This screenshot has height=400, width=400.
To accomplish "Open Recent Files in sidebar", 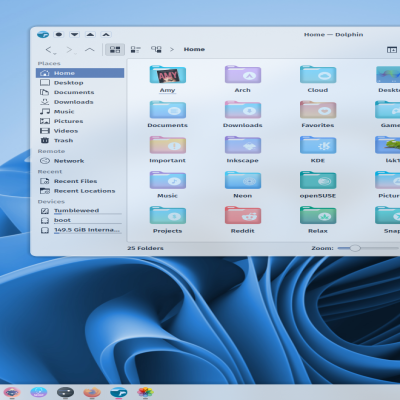I will point(80,181).
